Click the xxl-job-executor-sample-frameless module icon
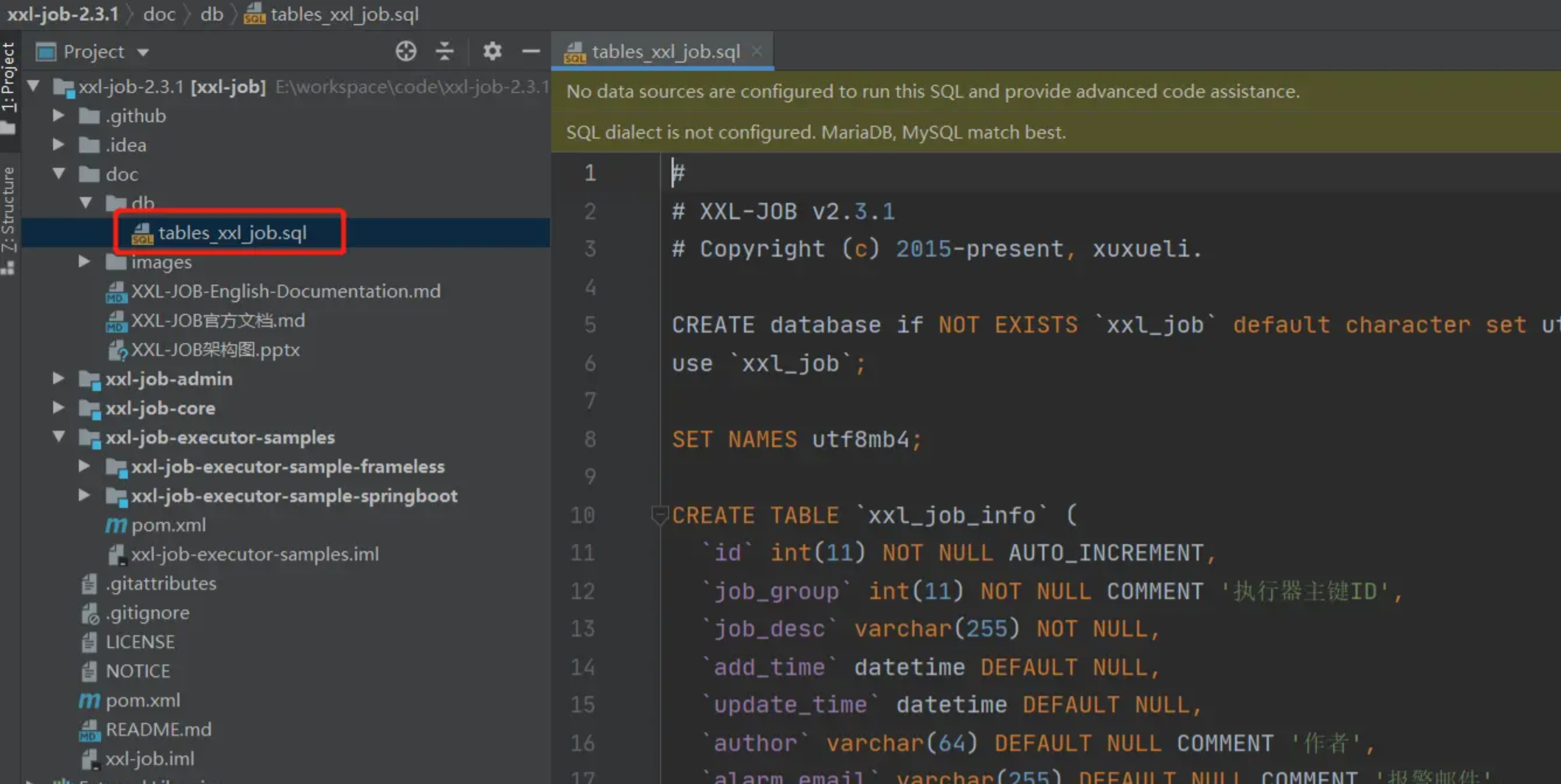1561x784 pixels. click(x=116, y=467)
